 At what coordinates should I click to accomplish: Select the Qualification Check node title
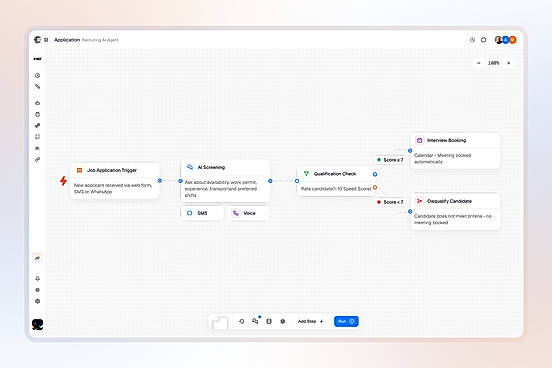pos(335,174)
